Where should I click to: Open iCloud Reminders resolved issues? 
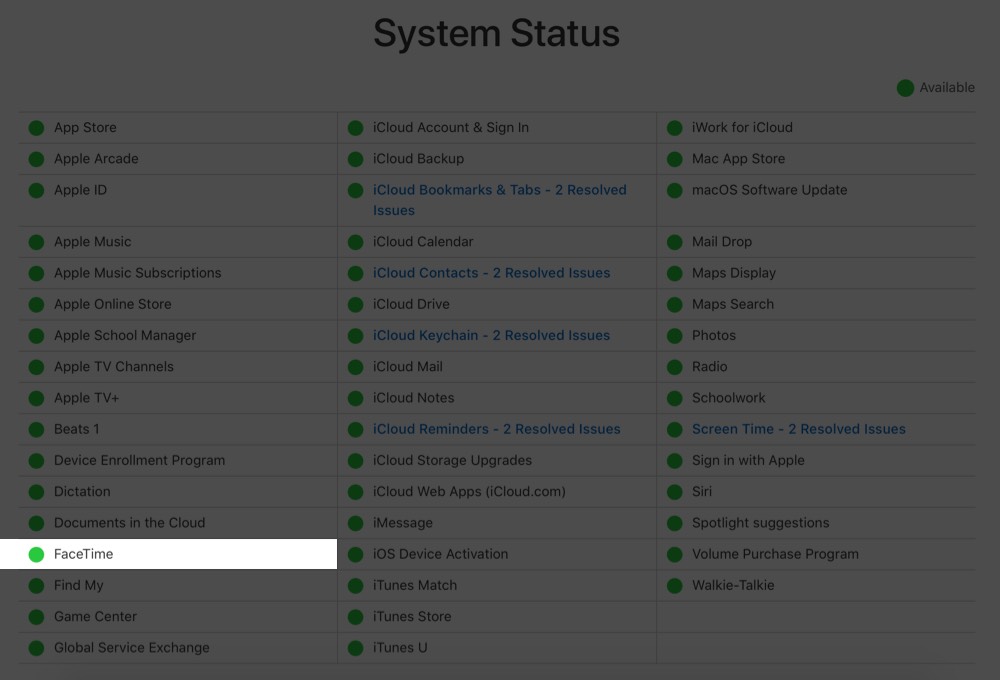coord(496,428)
